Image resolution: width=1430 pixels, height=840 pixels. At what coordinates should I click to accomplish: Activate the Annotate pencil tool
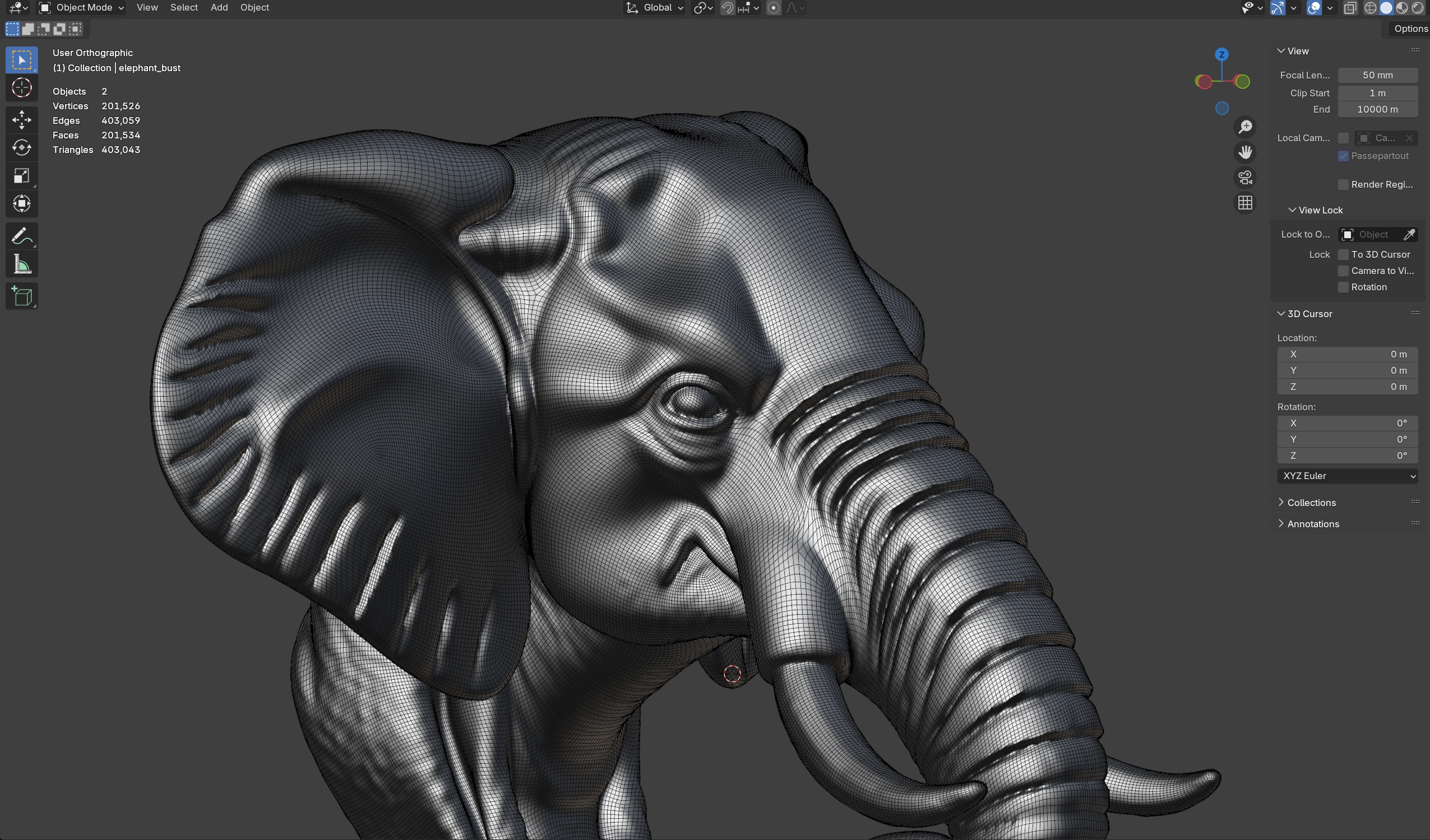(x=21, y=236)
